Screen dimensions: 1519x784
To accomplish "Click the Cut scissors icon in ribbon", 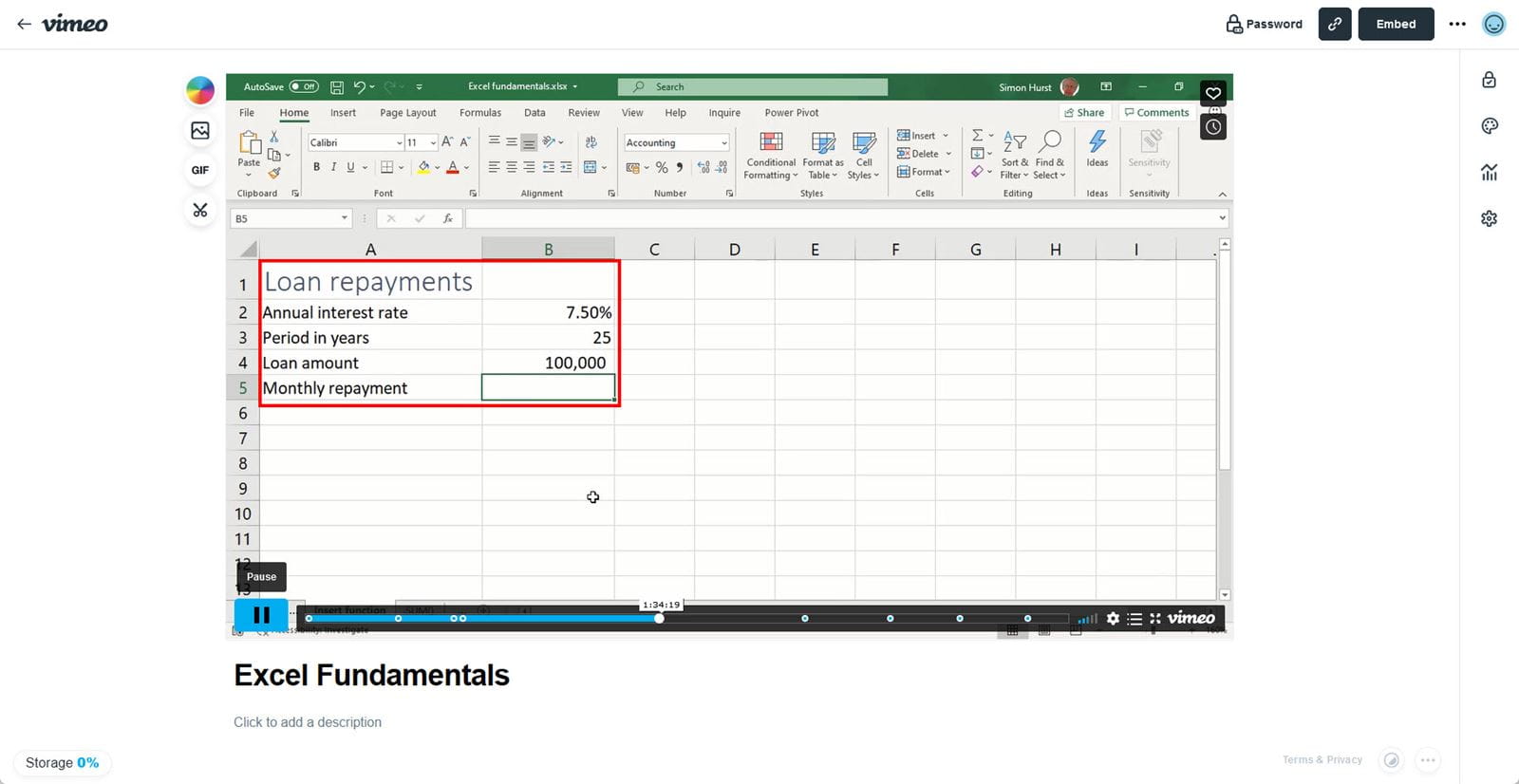I will [274, 137].
